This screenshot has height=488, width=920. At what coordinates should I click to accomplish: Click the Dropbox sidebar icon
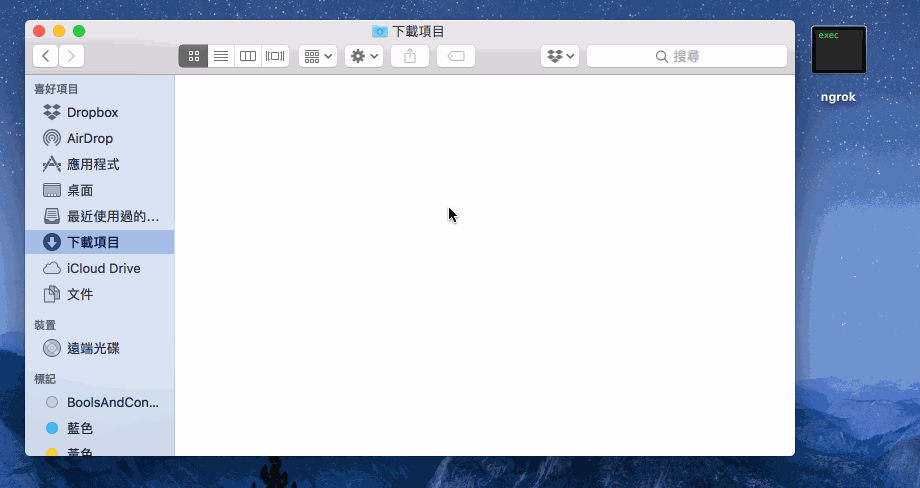tap(52, 112)
